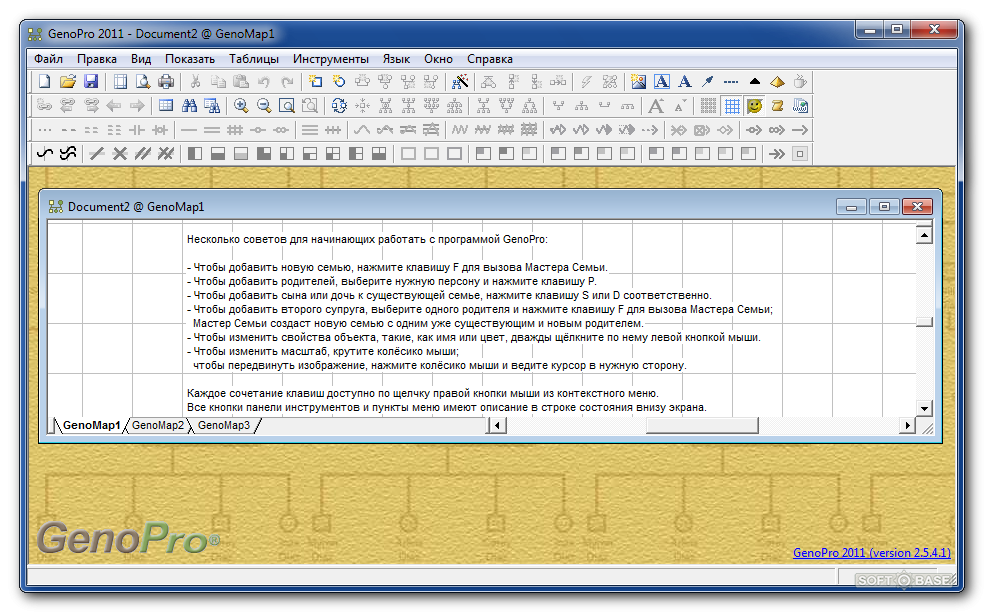Zoom in with the magnifier plus icon
The width and height of the screenshot is (984, 612).
click(241, 106)
